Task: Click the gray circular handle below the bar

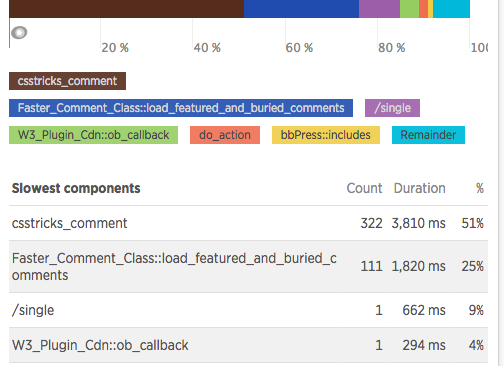Action: pyautogui.click(x=19, y=33)
